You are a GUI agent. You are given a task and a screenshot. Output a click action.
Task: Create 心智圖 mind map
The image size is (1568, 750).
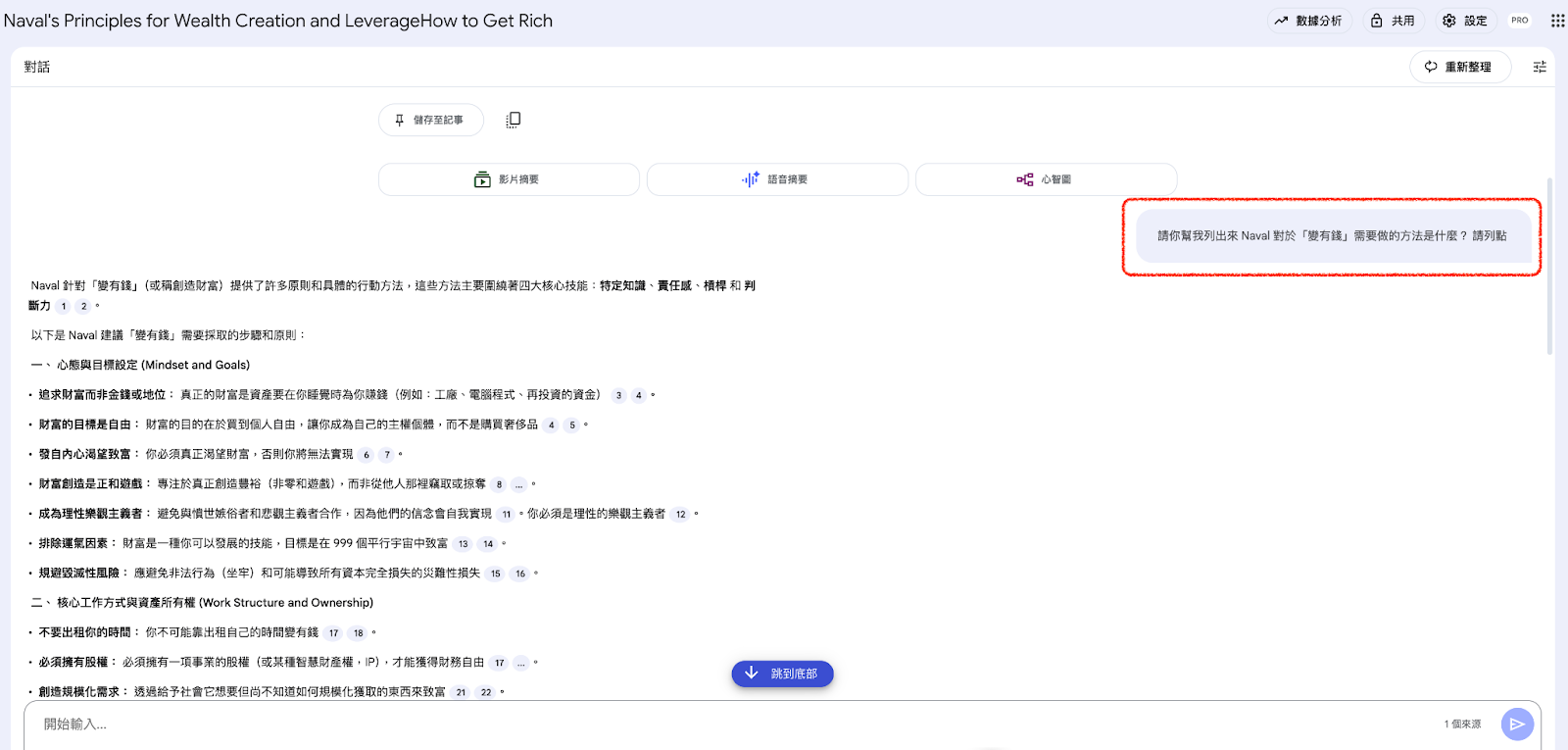1046,179
